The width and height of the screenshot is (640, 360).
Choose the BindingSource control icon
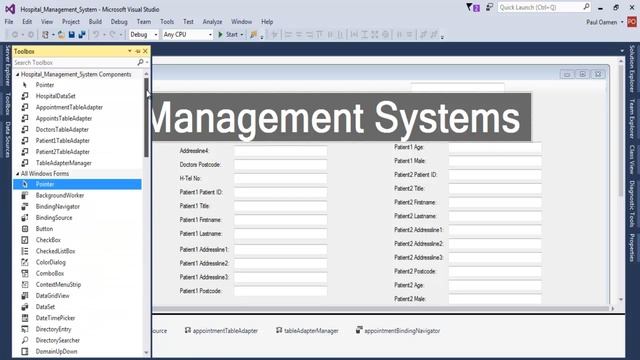(x=25, y=218)
